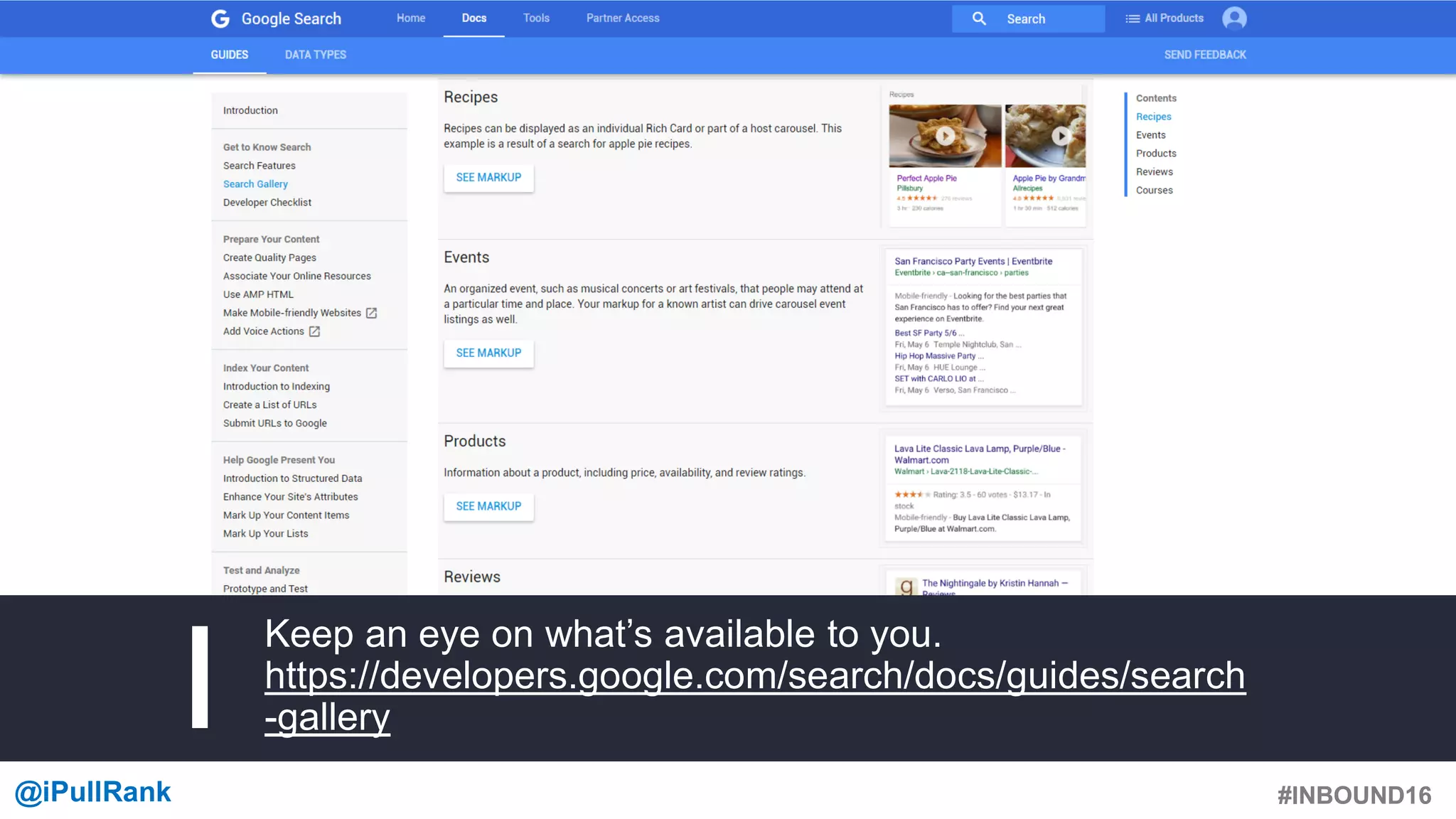This screenshot has width=1456, height=819.
Task: Jump to Recipes in Contents
Action: pyautogui.click(x=1153, y=117)
